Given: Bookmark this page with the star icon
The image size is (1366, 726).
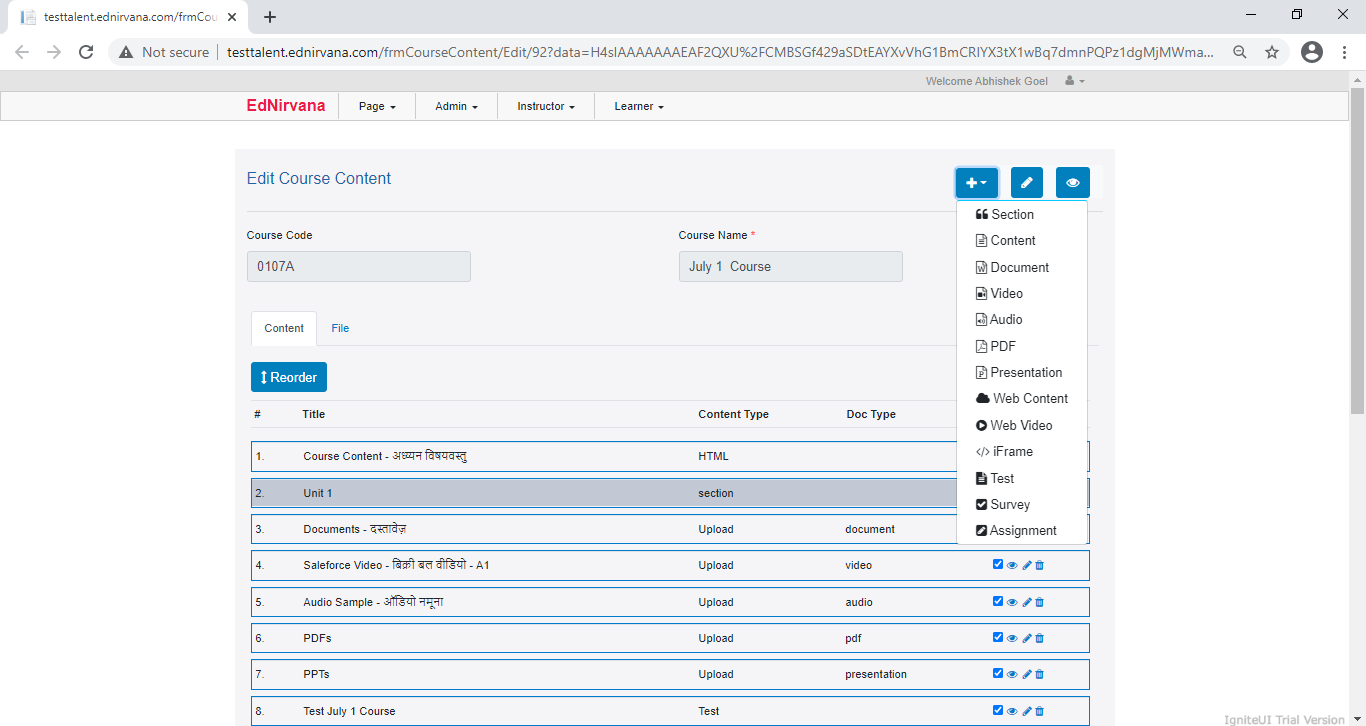Looking at the screenshot, I should click(1272, 52).
